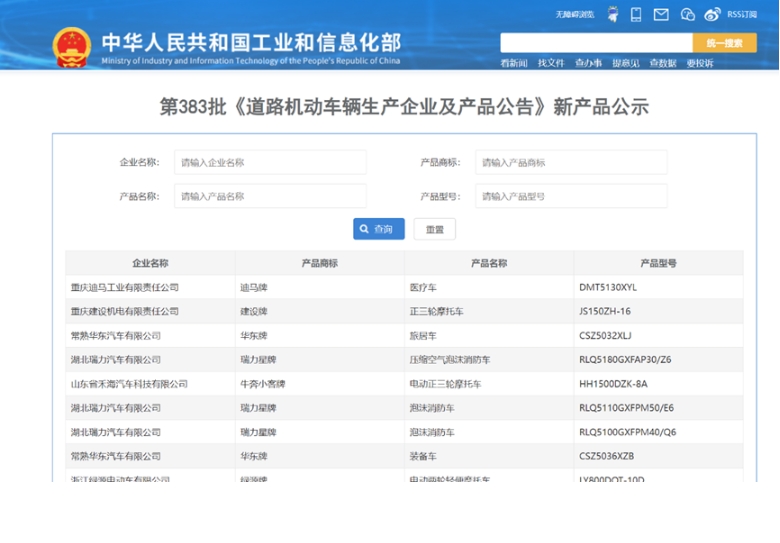Click the magnifier icon on 查询 button
Image resolution: width=780 pixels, height=543 pixels.
tap(364, 229)
